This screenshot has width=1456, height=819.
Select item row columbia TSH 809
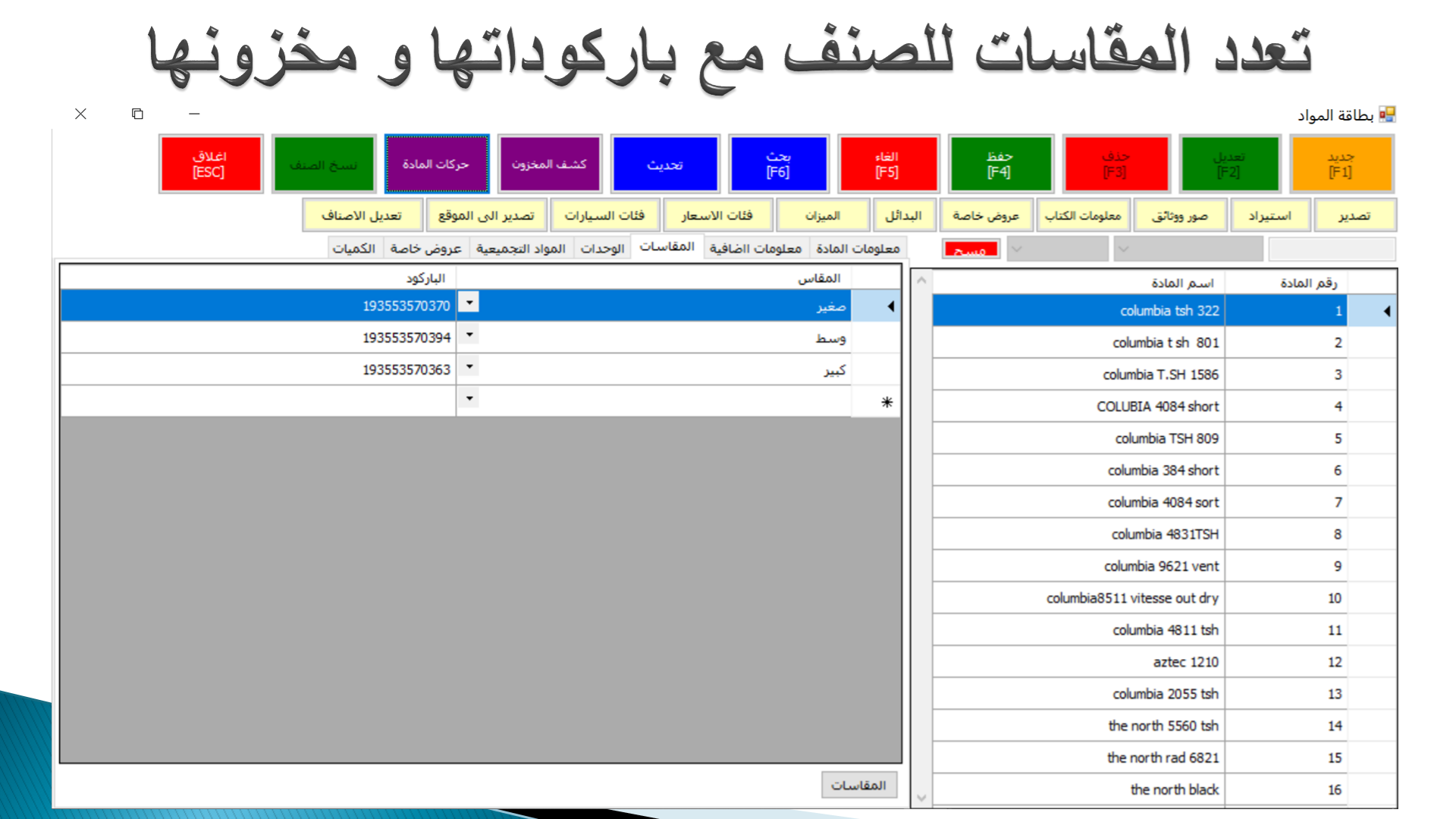[x=1166, y=438]
